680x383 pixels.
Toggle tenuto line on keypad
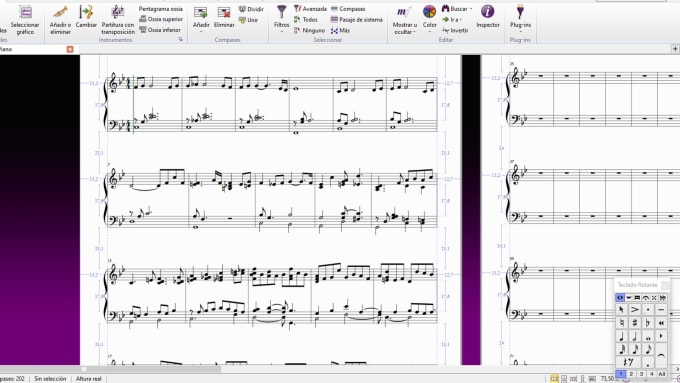[661, 310]
